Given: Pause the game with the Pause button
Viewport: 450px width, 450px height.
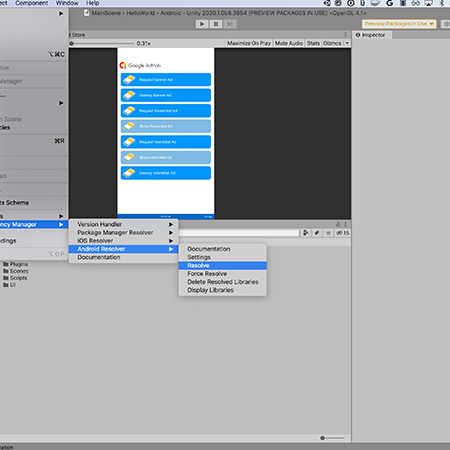Looking at the screenshot, I should [216, 24].
